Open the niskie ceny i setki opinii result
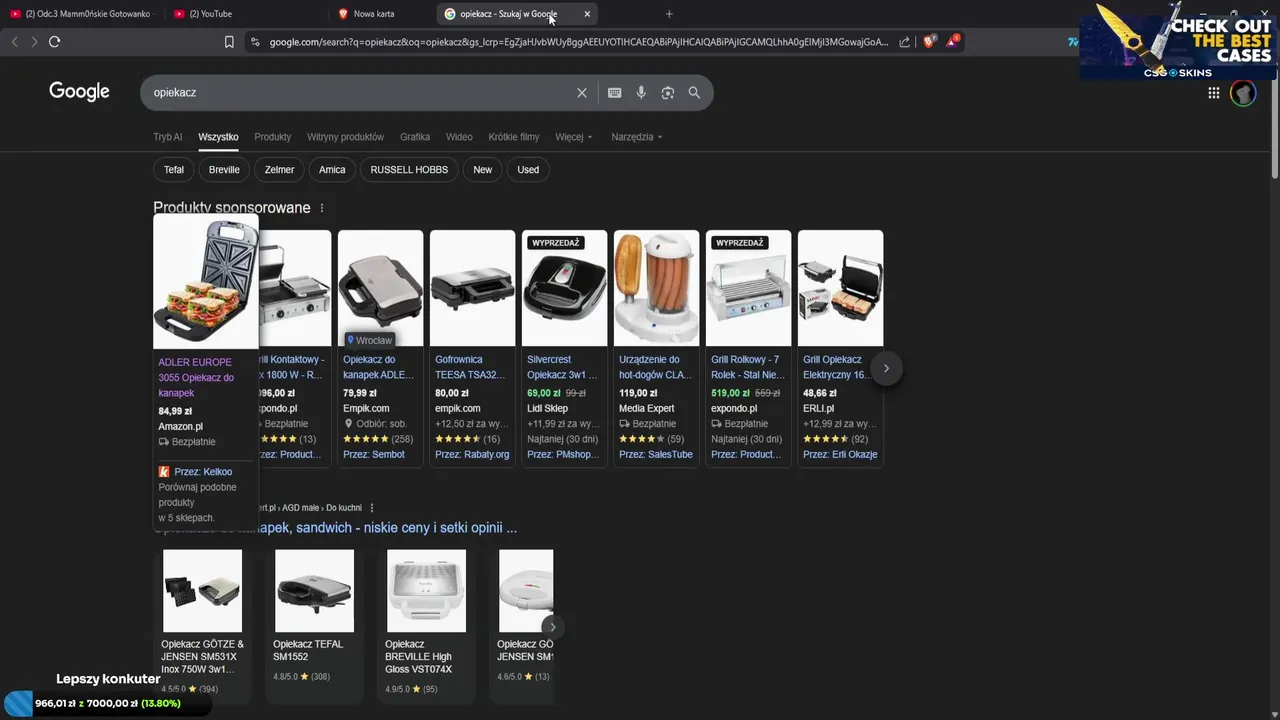 click(335, 528)
